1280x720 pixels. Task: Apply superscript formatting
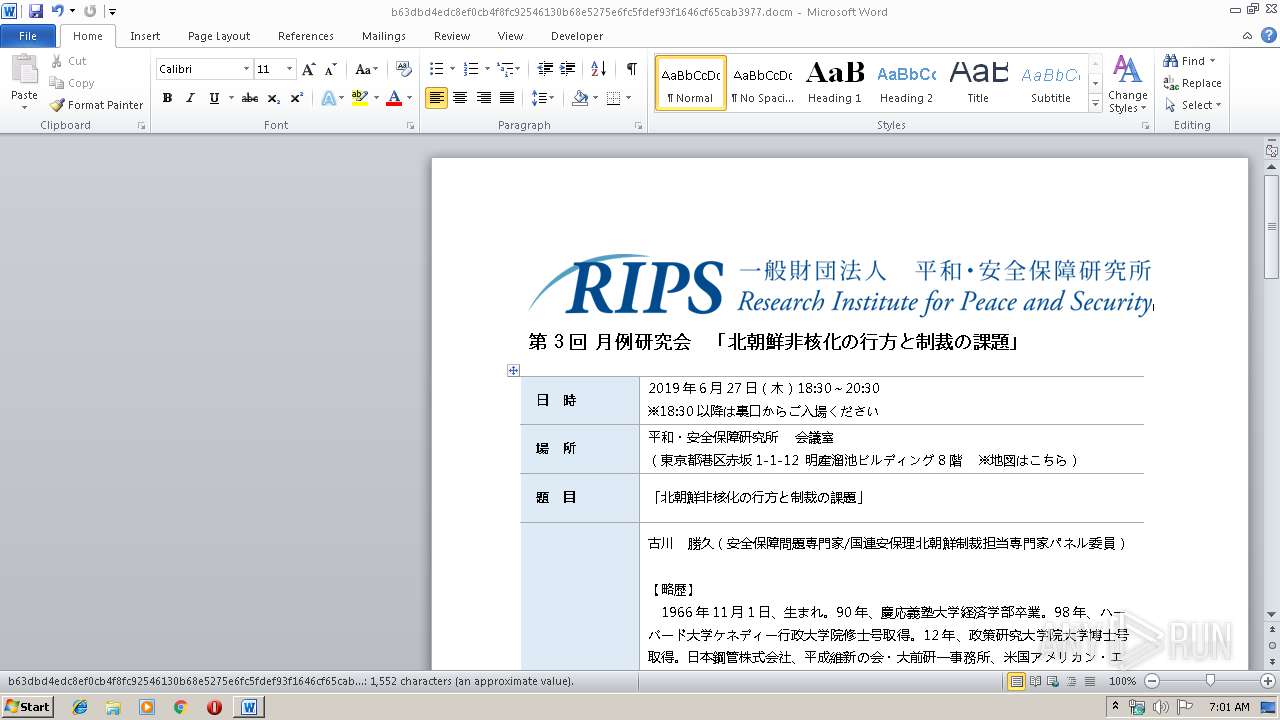coord(297,98)
